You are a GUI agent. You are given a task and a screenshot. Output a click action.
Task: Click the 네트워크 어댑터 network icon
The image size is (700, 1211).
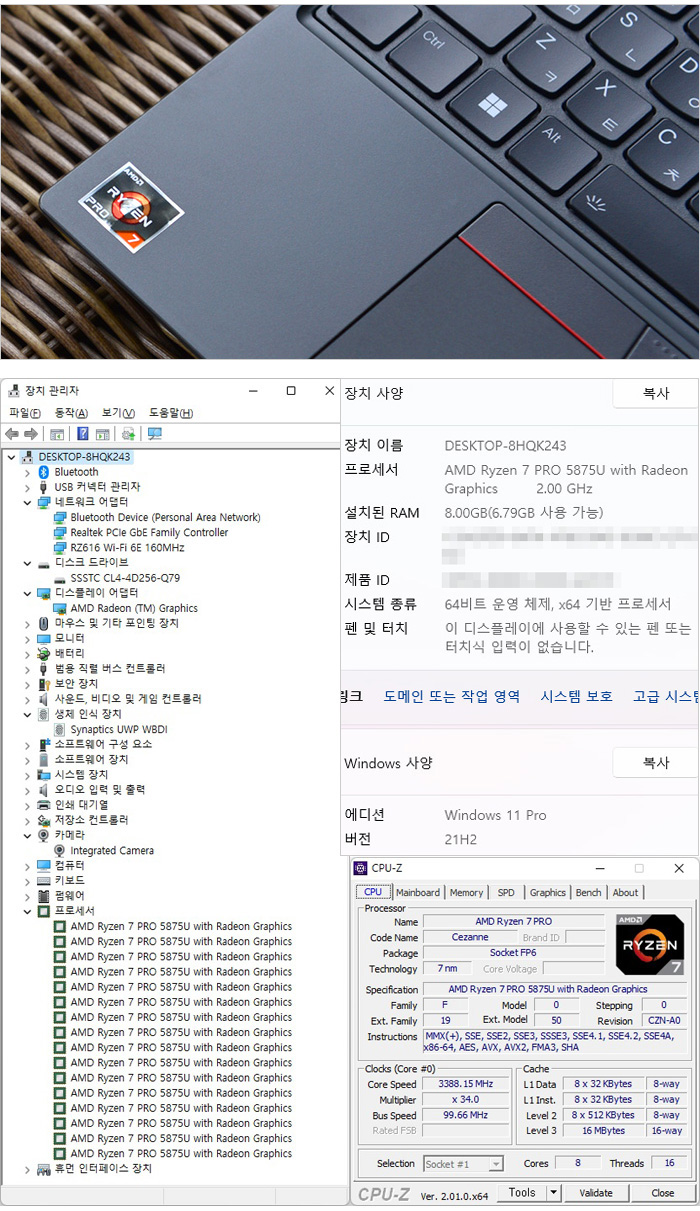(x=44, y=502)
